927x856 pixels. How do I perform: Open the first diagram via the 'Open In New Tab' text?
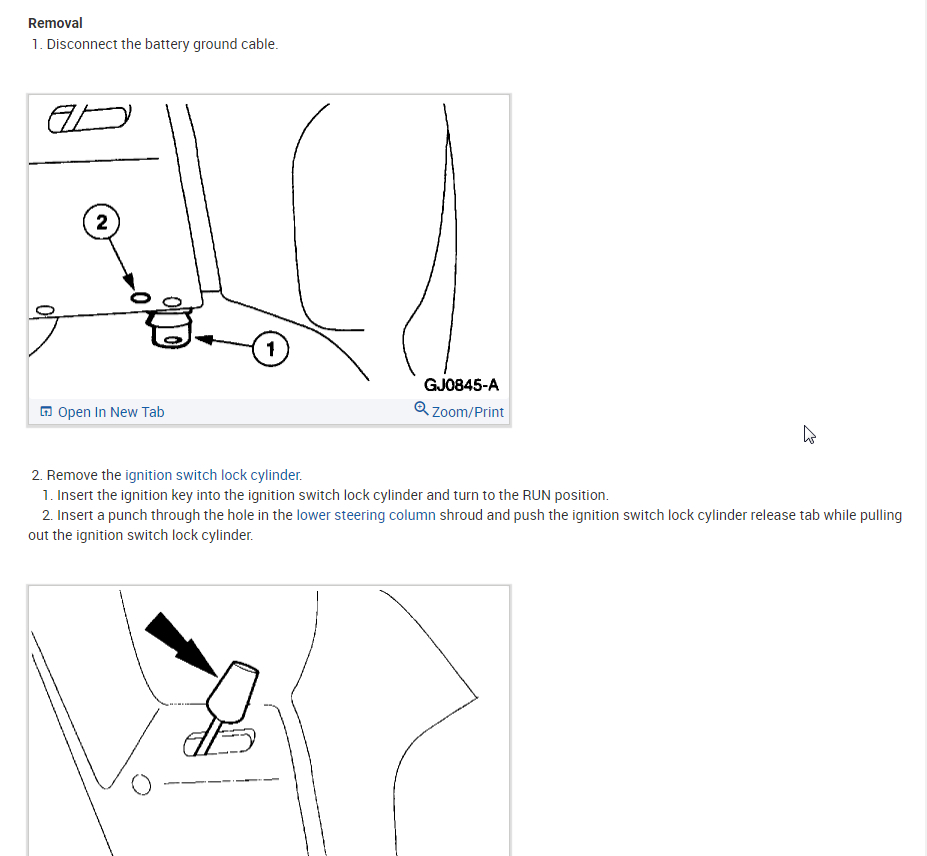[x=111, y=412]
